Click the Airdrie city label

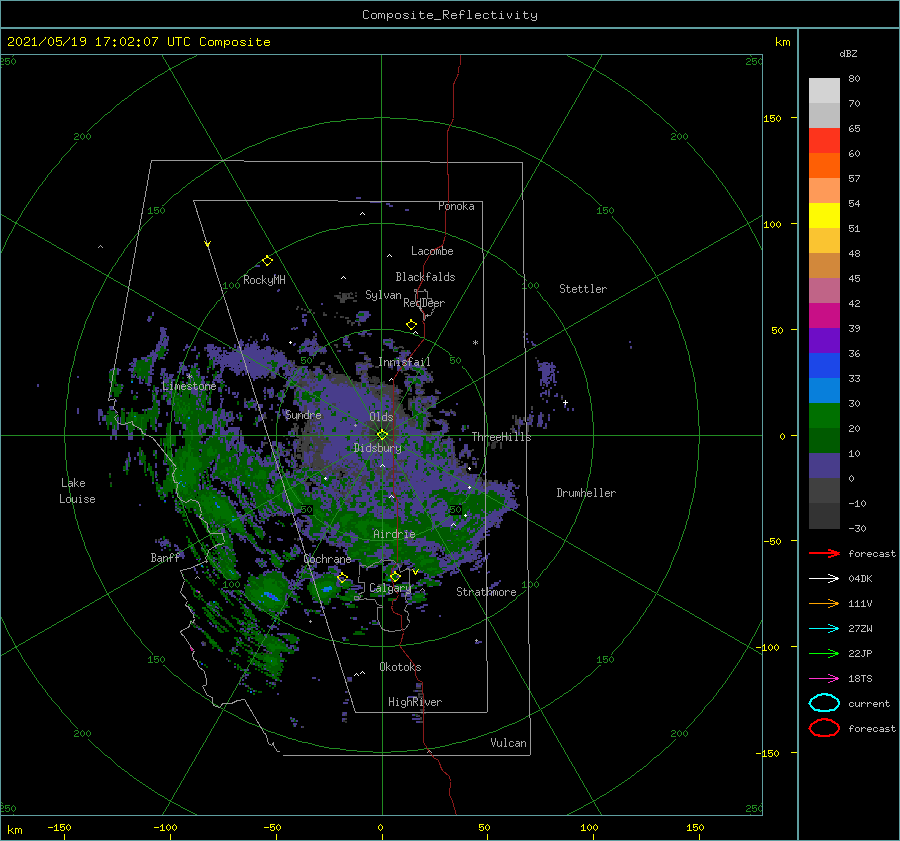click(x=394, y=534)
